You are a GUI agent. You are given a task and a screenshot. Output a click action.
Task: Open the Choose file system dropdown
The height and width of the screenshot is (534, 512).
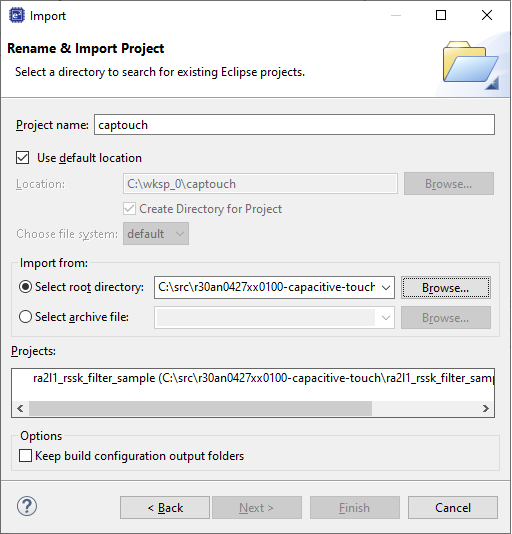156,234
